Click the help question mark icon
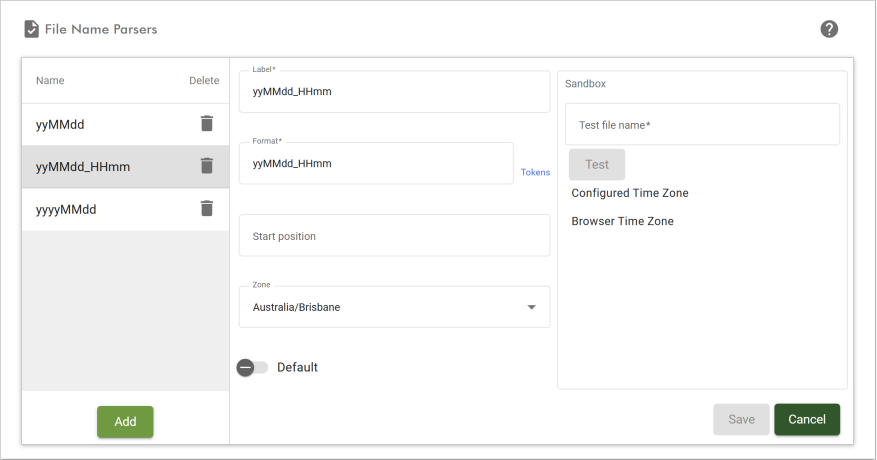 pos(829,29)
